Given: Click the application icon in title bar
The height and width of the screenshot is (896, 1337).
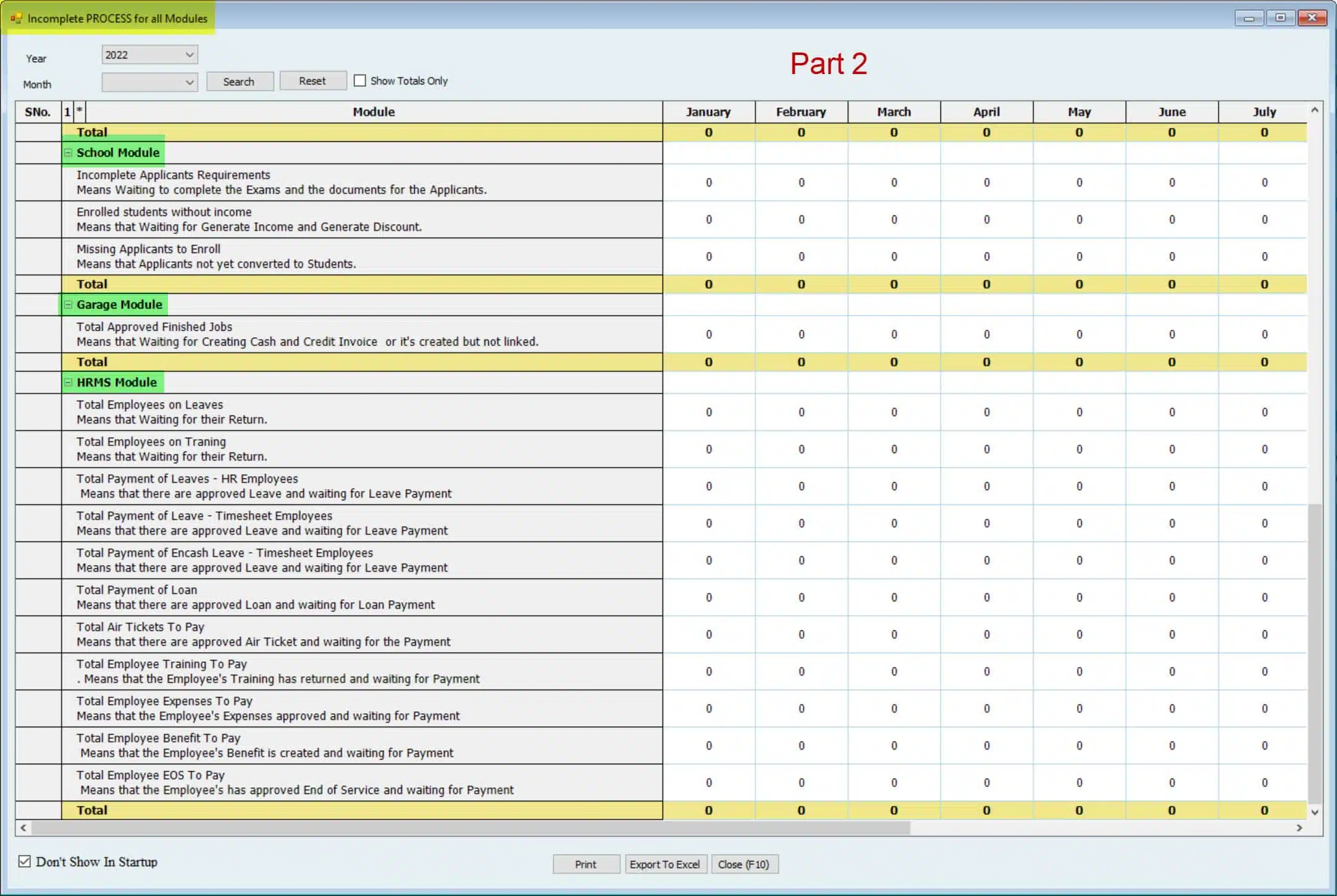Looking at the screenshot, I should pos(16,19).
